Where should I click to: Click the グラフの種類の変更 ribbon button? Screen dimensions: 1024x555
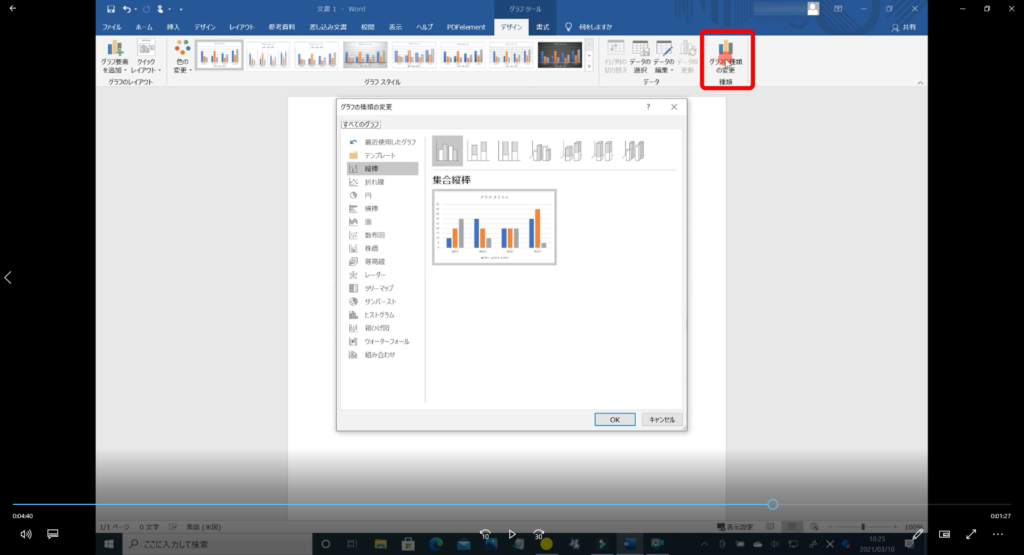click(727, 60)
